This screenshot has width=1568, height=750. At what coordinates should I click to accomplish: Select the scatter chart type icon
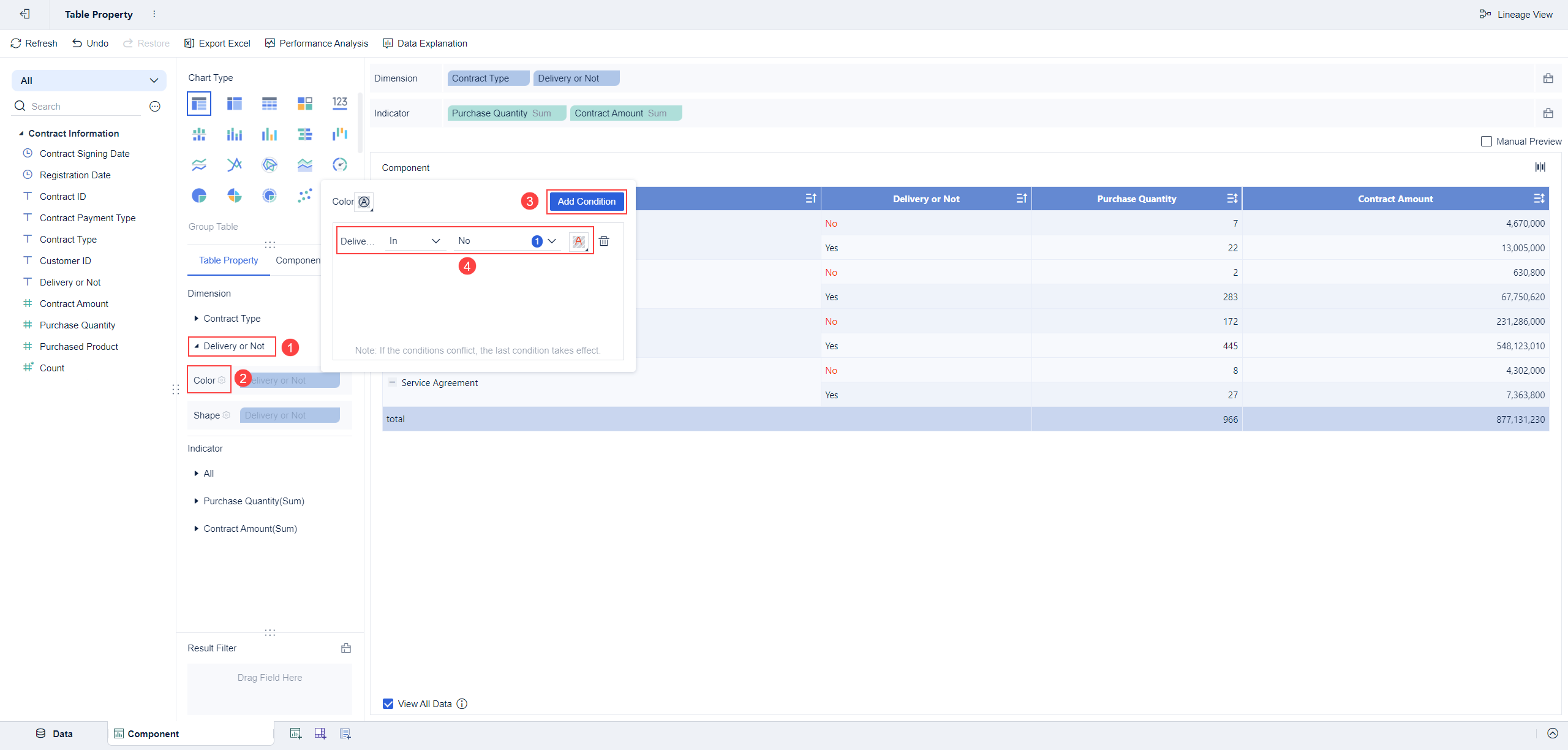304,195
